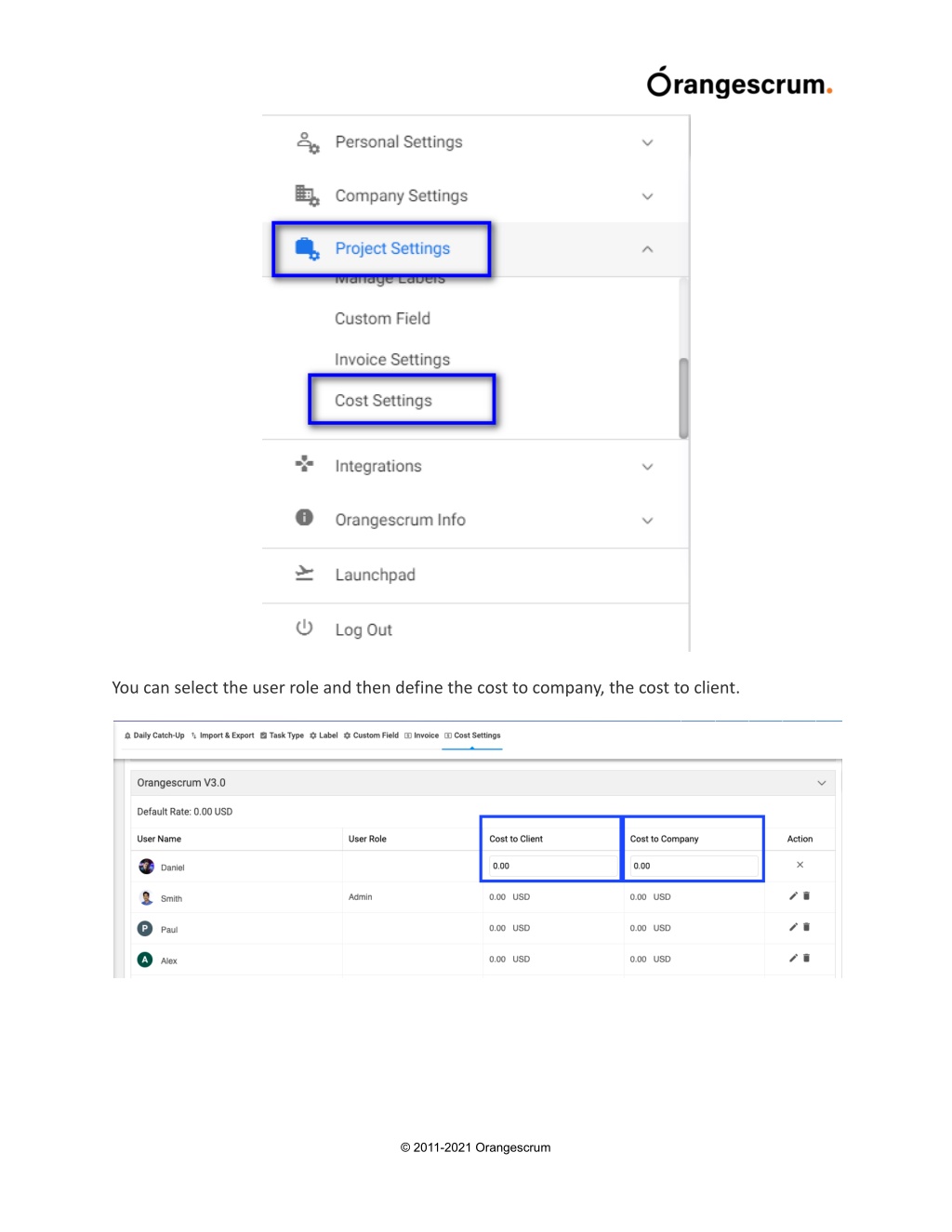Click Paul's letter P avatar
This screenshot has width=952, height=1232.
click(145, 928)
